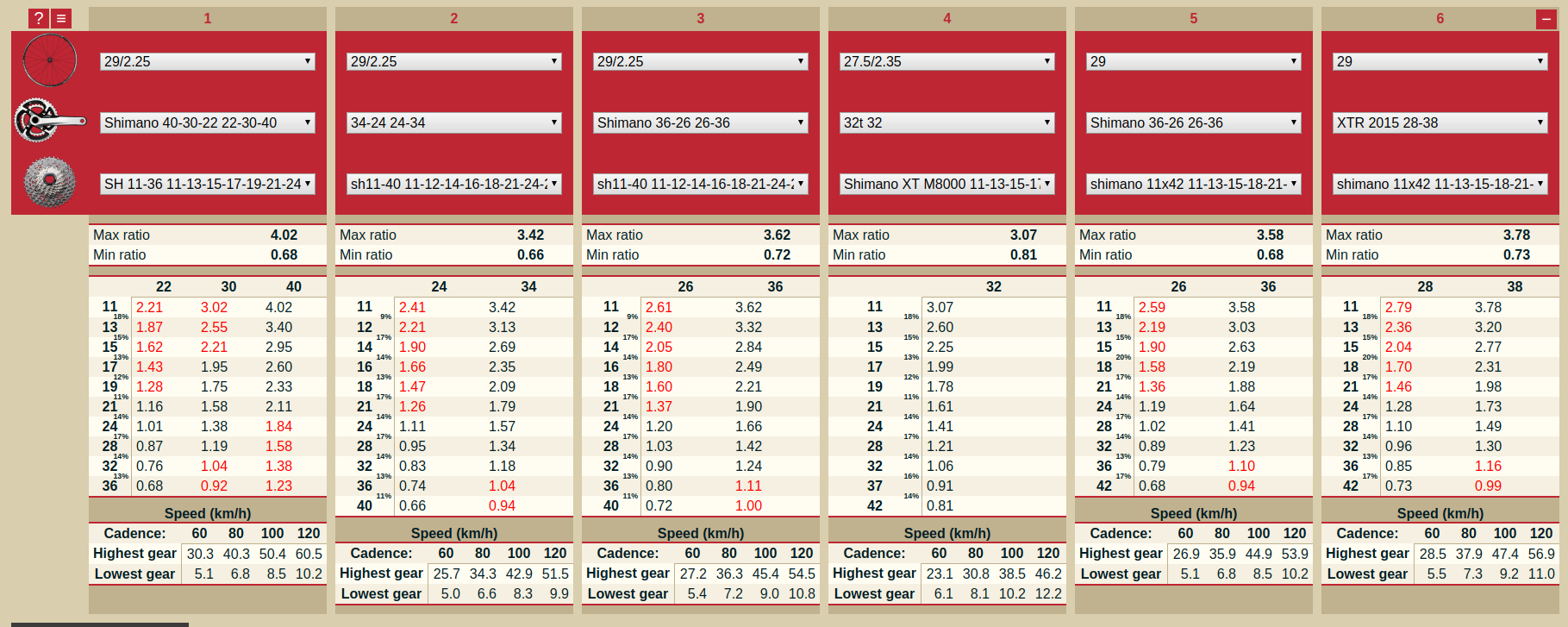
Task: Expand XTR 2015 28-38 crankset dropdown
Action: click(x=1440, y=122)
